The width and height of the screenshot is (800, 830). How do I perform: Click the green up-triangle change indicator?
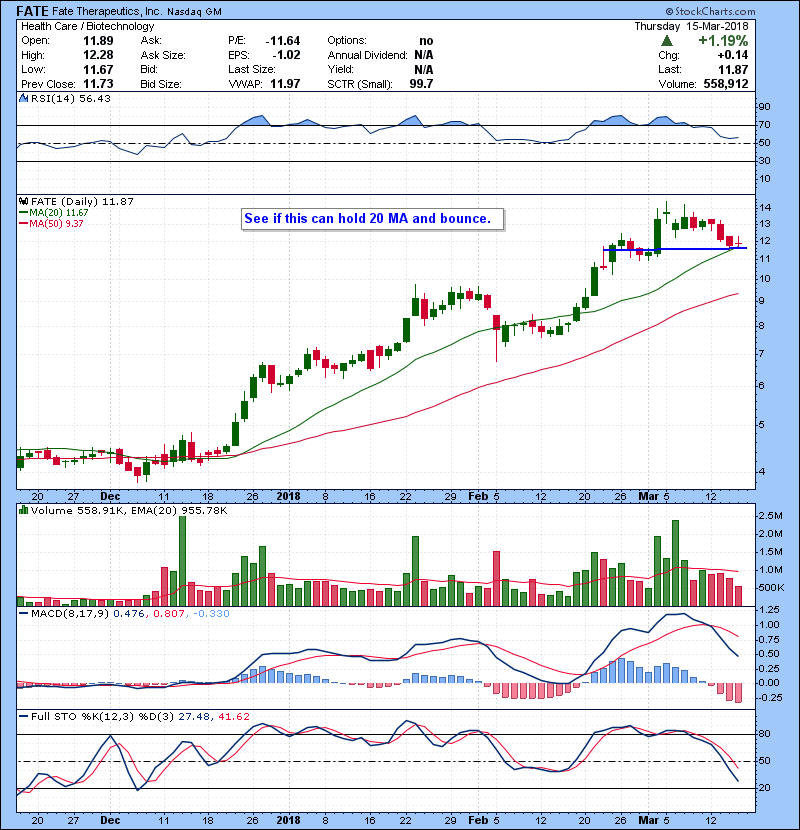(667, 41)
